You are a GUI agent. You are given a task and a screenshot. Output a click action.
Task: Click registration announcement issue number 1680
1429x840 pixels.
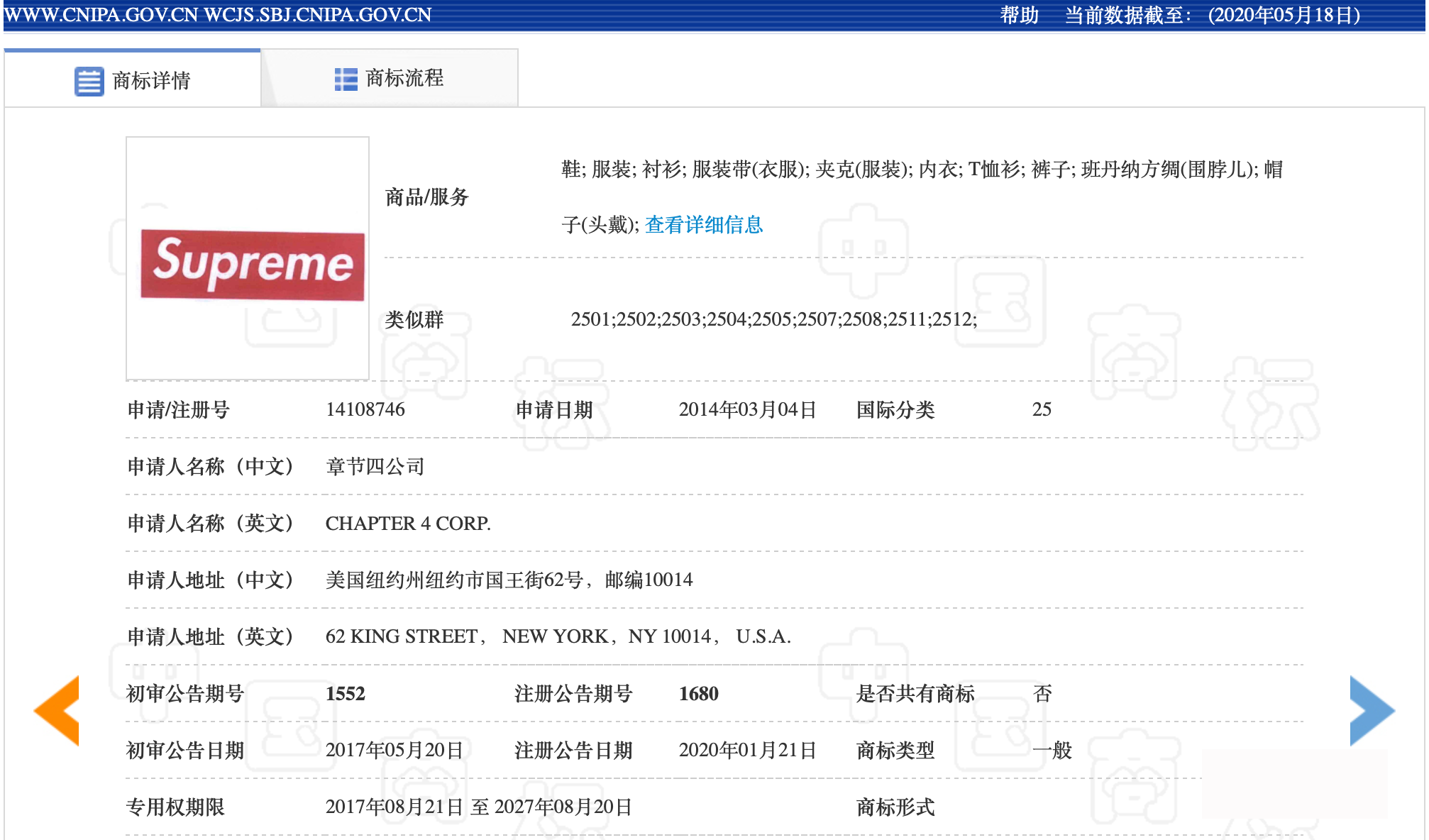(698, 694)
